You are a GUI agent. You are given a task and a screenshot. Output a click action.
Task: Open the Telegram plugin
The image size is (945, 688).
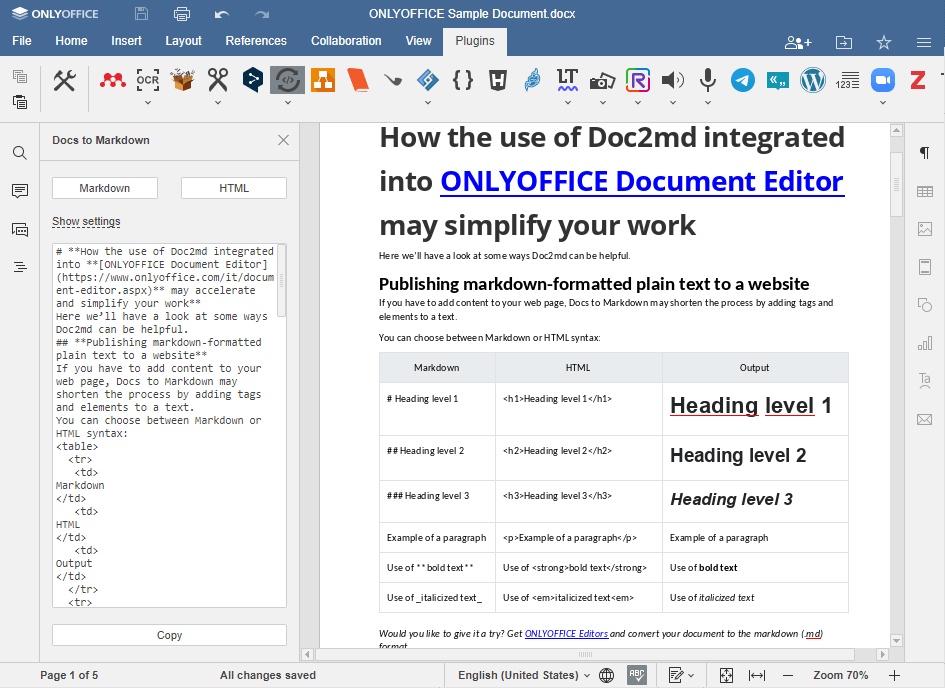point(742,80)
